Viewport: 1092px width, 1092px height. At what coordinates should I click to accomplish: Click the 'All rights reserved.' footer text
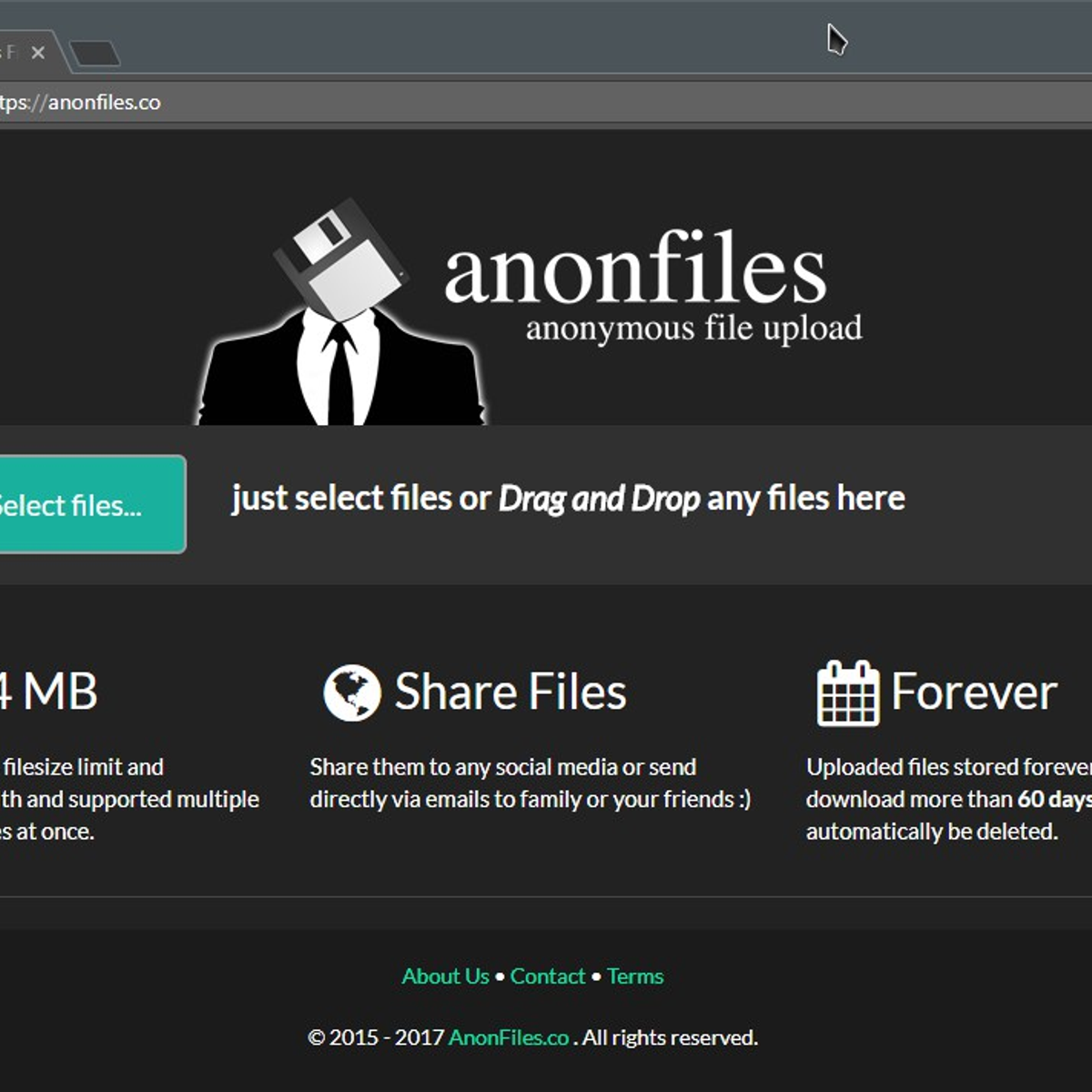(670, 1037)
